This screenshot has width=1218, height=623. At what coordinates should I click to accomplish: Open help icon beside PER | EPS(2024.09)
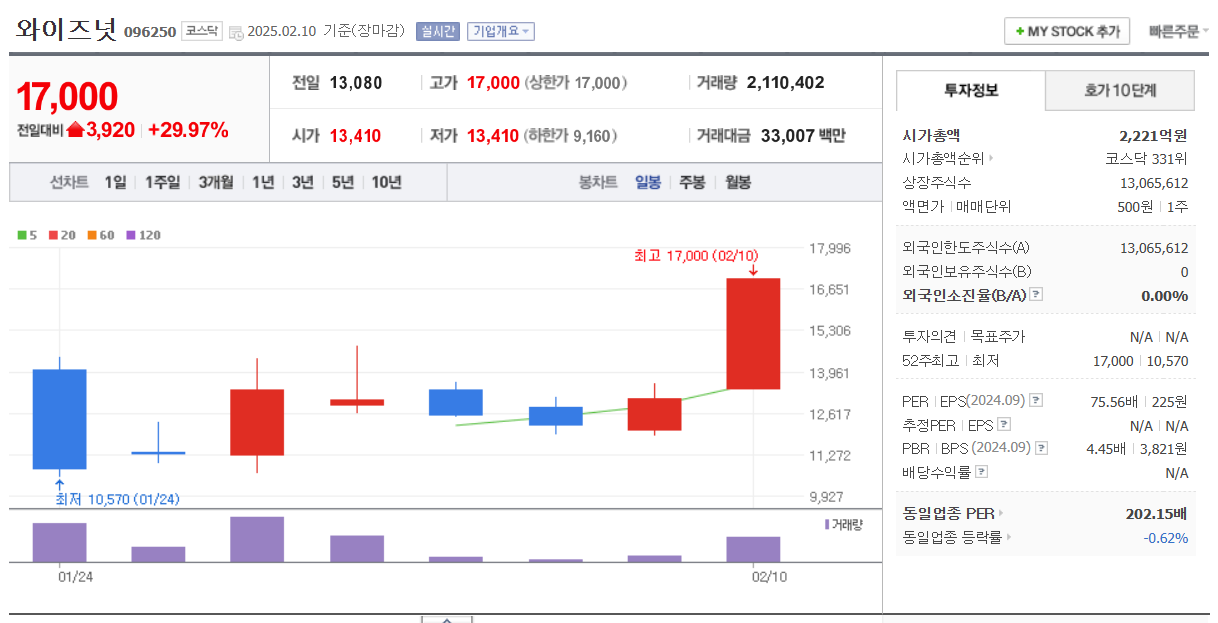(x=1036, y=400)
